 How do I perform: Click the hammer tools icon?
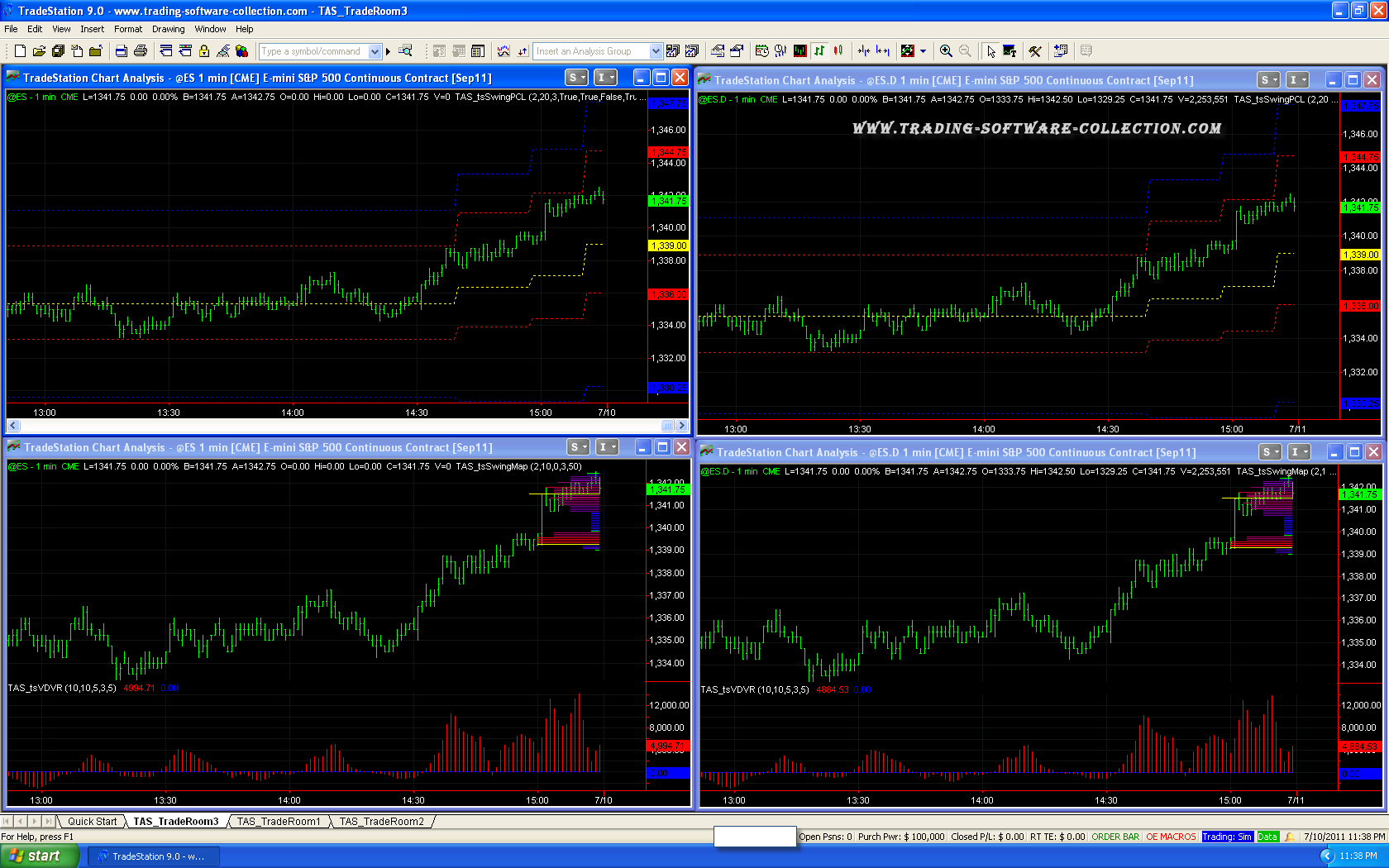click(1035, 51)
